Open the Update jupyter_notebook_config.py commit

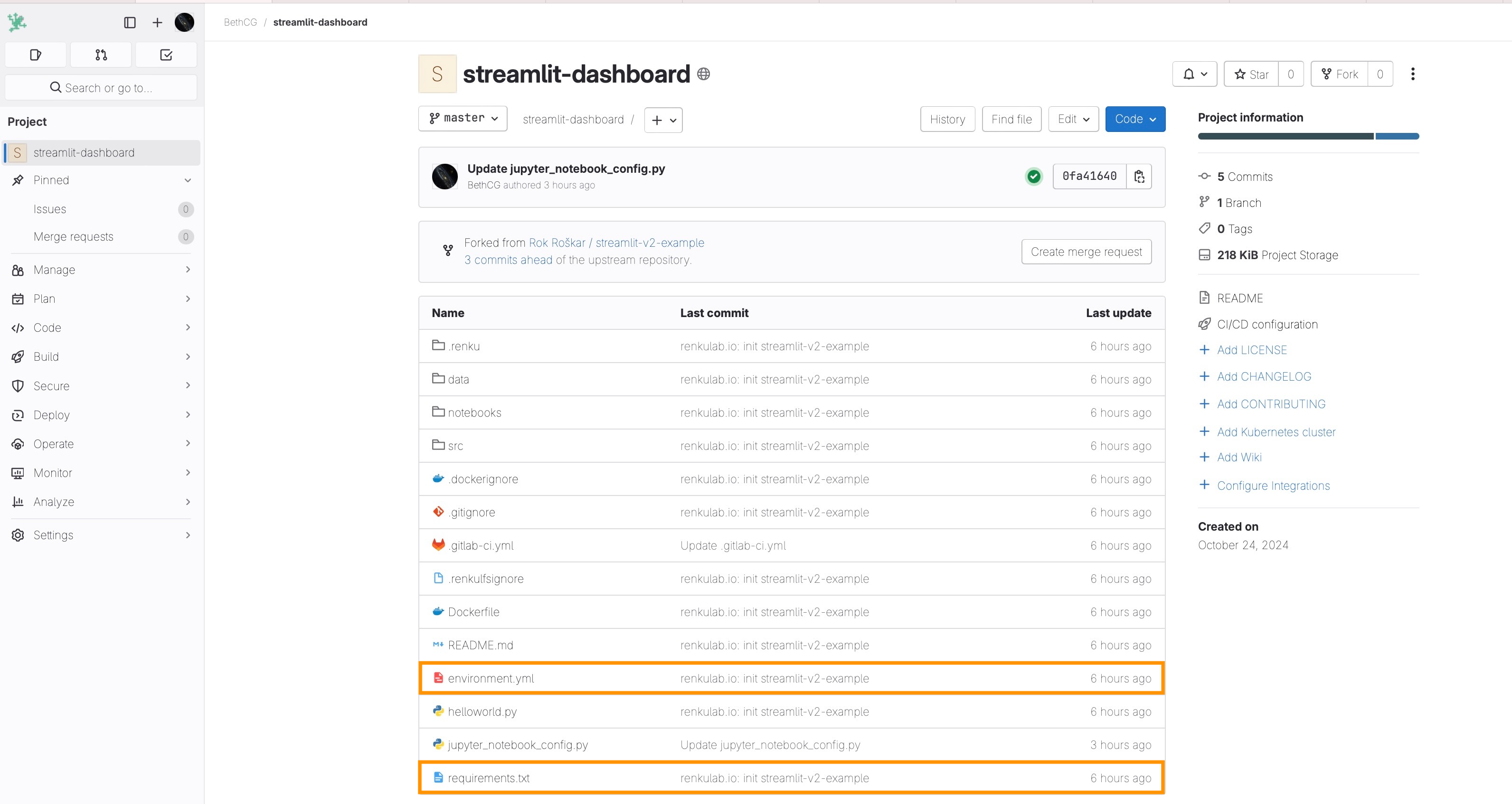pos(566,168)
